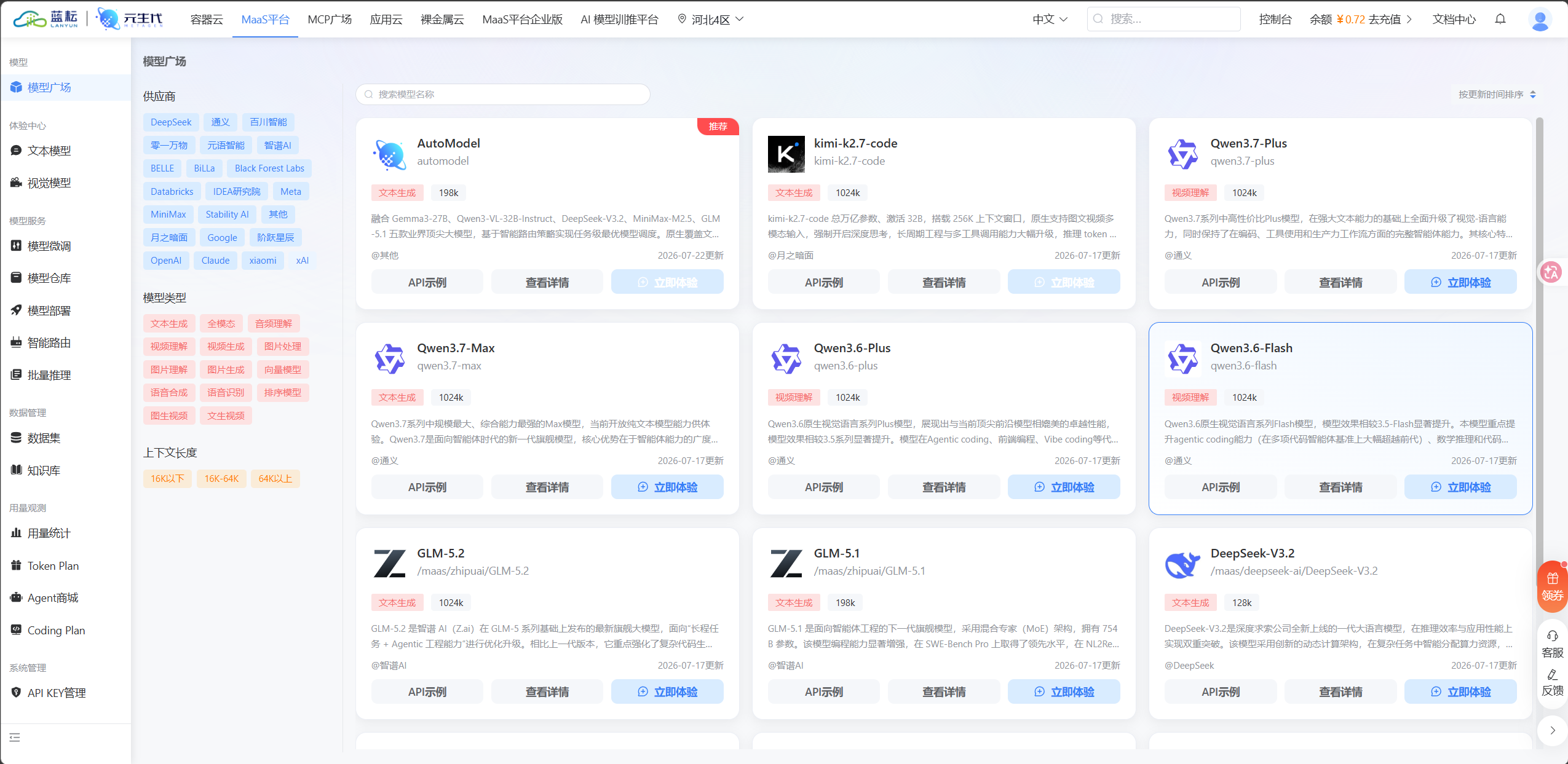This screenshot has width=1568, height=764.
Task: Open 客服 customer service
Action: [x=1552, y=644]
